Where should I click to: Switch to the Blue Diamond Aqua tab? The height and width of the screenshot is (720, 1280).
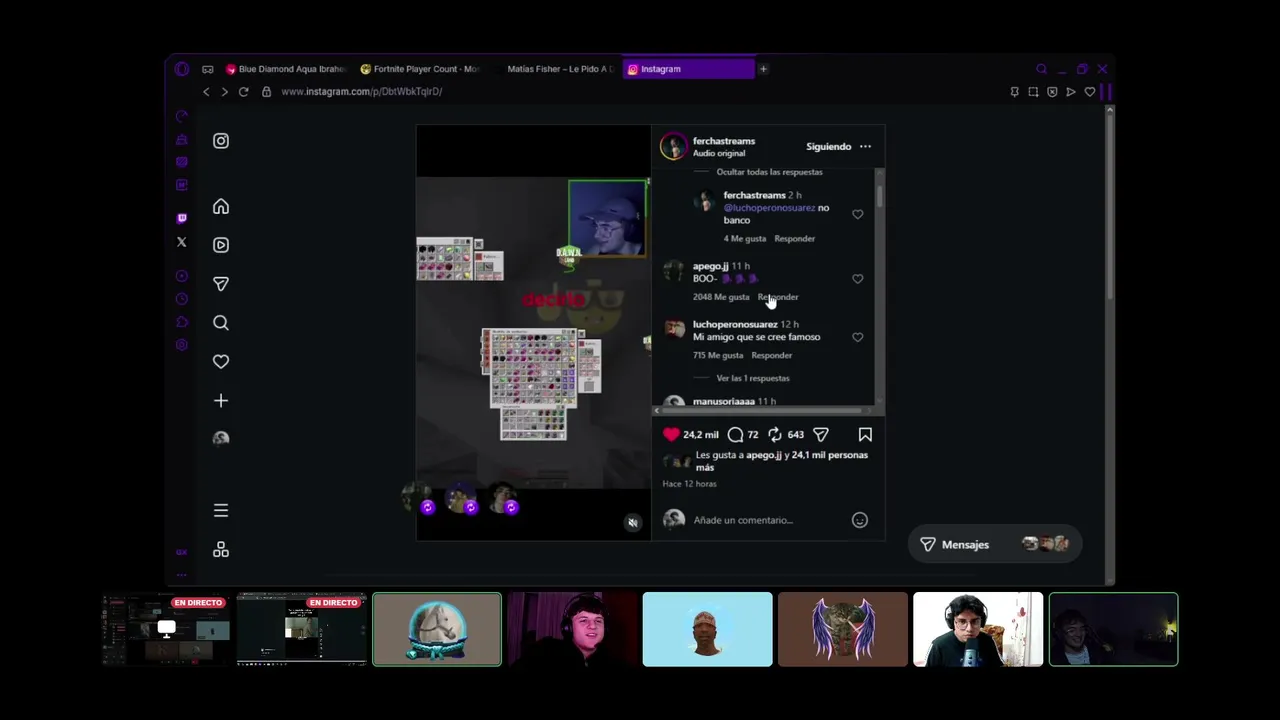(285, 69)
